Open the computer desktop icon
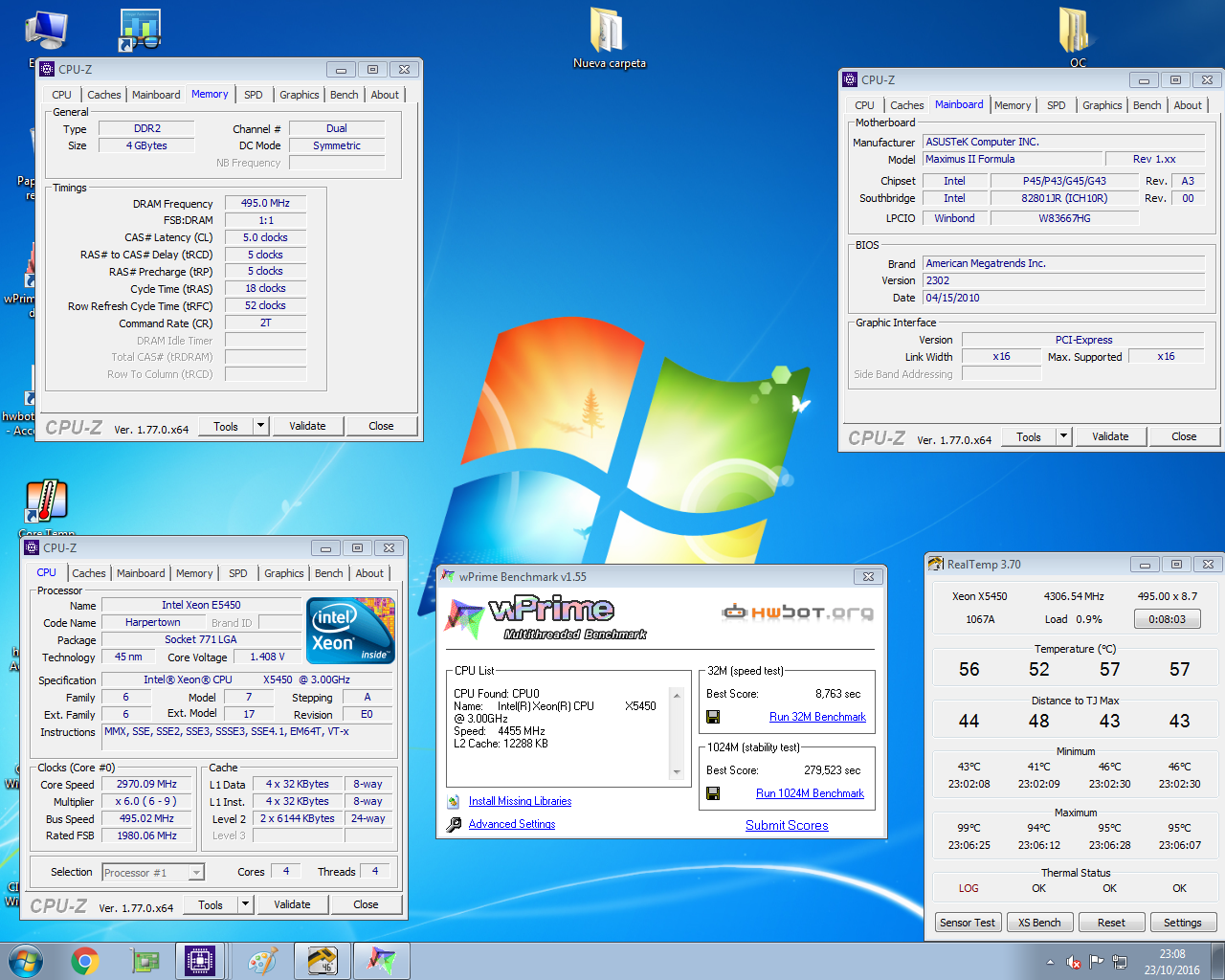This screenshot has width=1225, height=980. pyautogui.click(x=45, y=31)
